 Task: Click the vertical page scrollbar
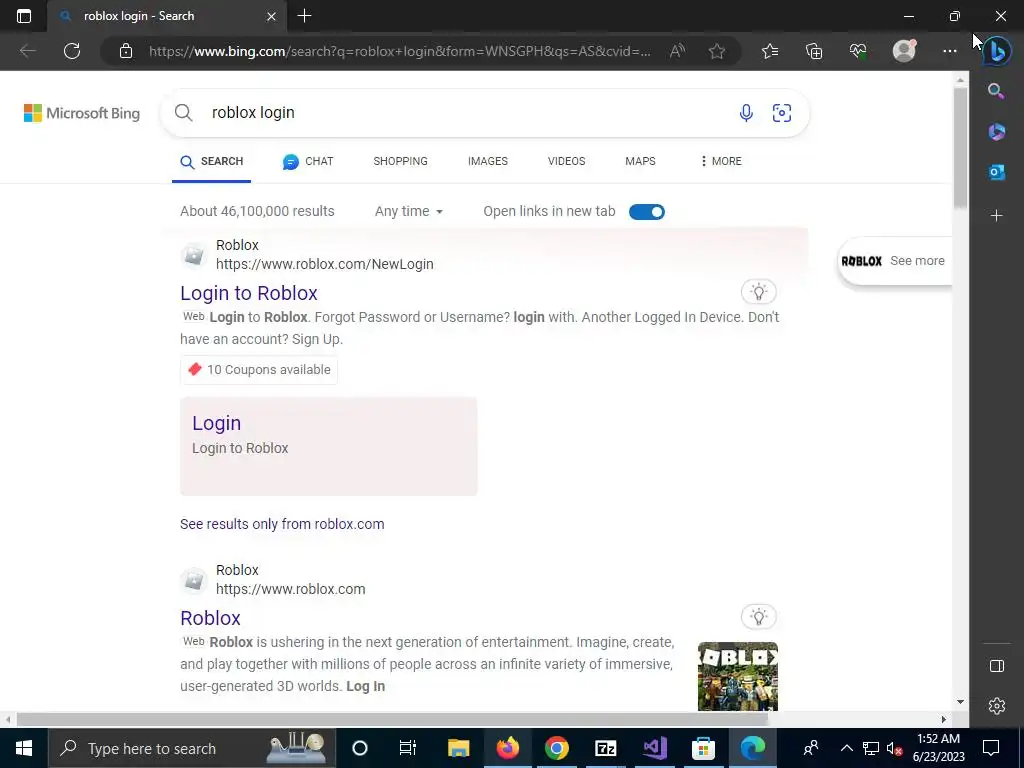coord(960,149)
